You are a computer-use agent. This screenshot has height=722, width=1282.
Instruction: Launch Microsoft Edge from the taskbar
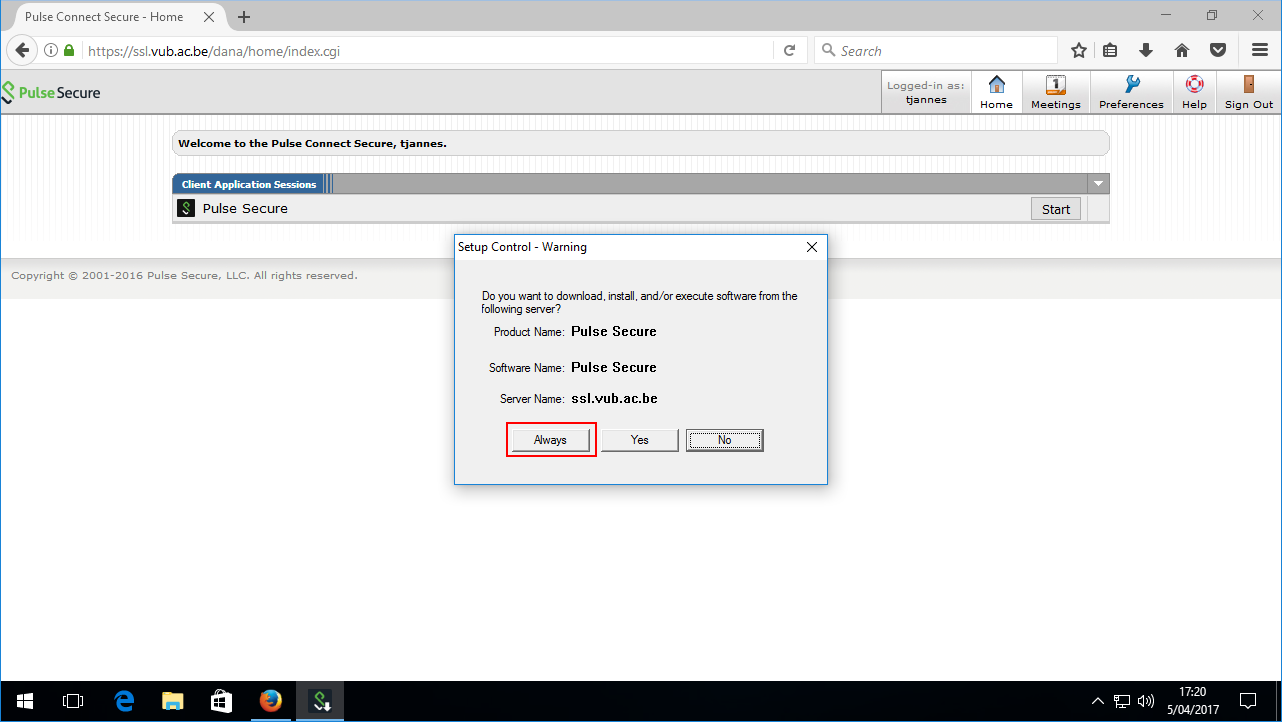click(124, 701)
